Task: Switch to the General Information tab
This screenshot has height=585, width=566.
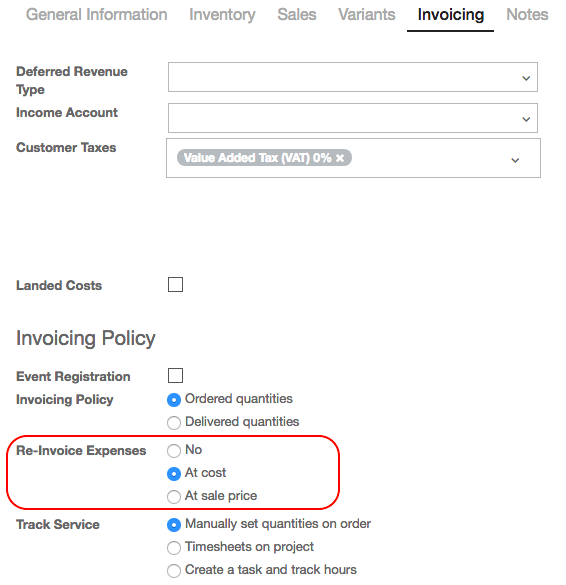Action: [96, 15]
